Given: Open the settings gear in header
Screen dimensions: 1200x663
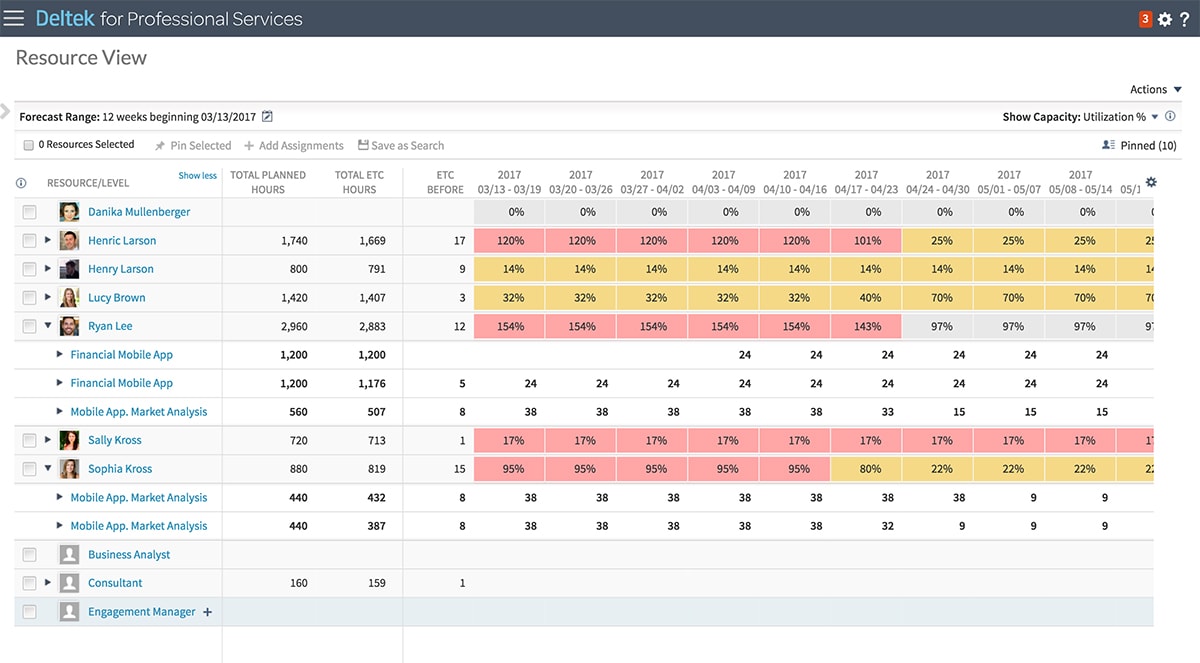Looking at the screenshot, I should point(1164,19).
